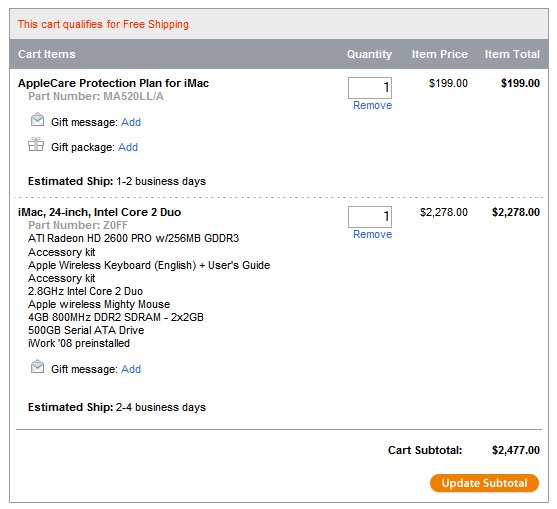Click the Cart Subtotal label
Screen dimensions: 557x509
[425, 450]
